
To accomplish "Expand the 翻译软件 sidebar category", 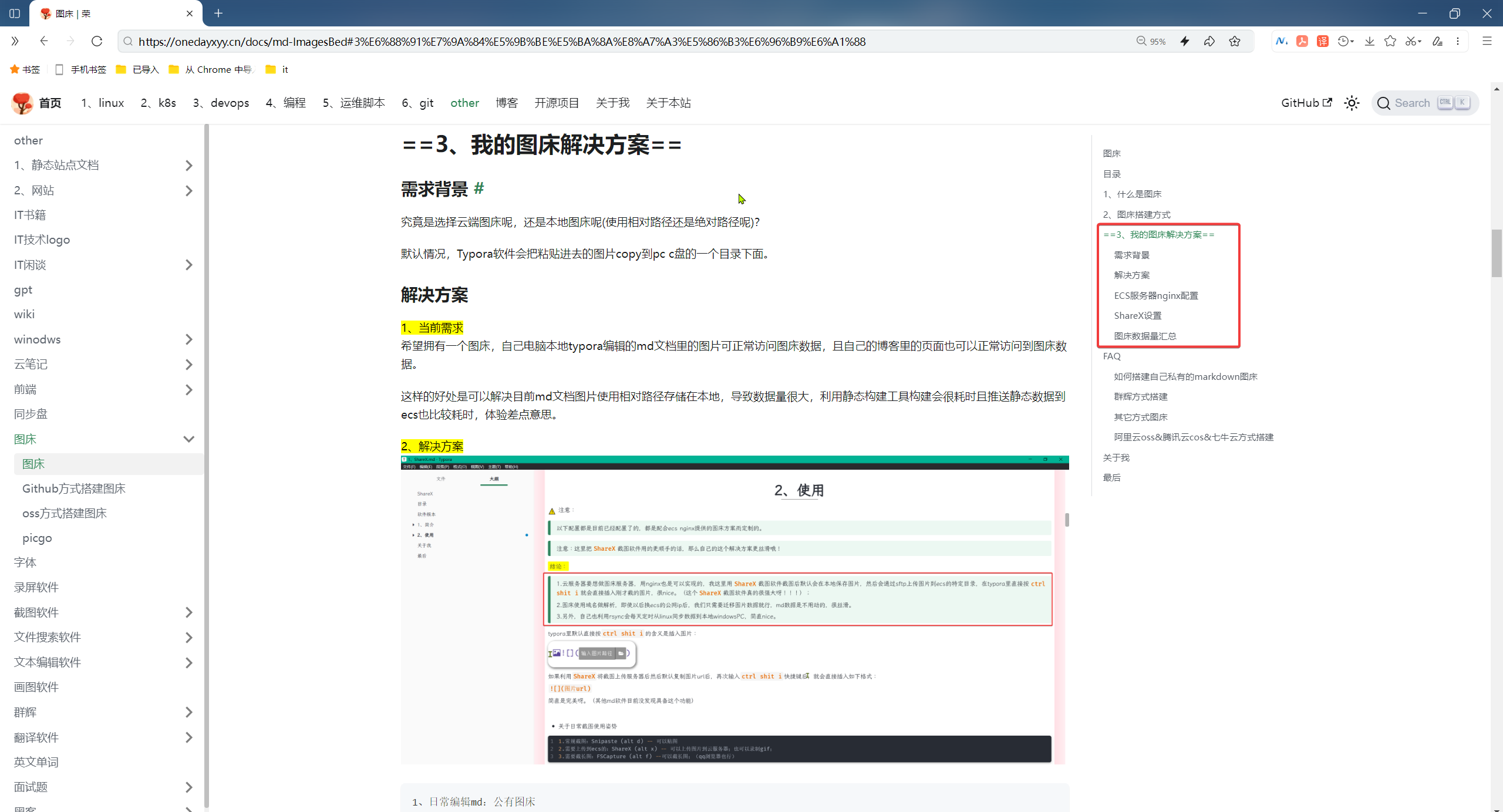I will [x=188, y=737].
